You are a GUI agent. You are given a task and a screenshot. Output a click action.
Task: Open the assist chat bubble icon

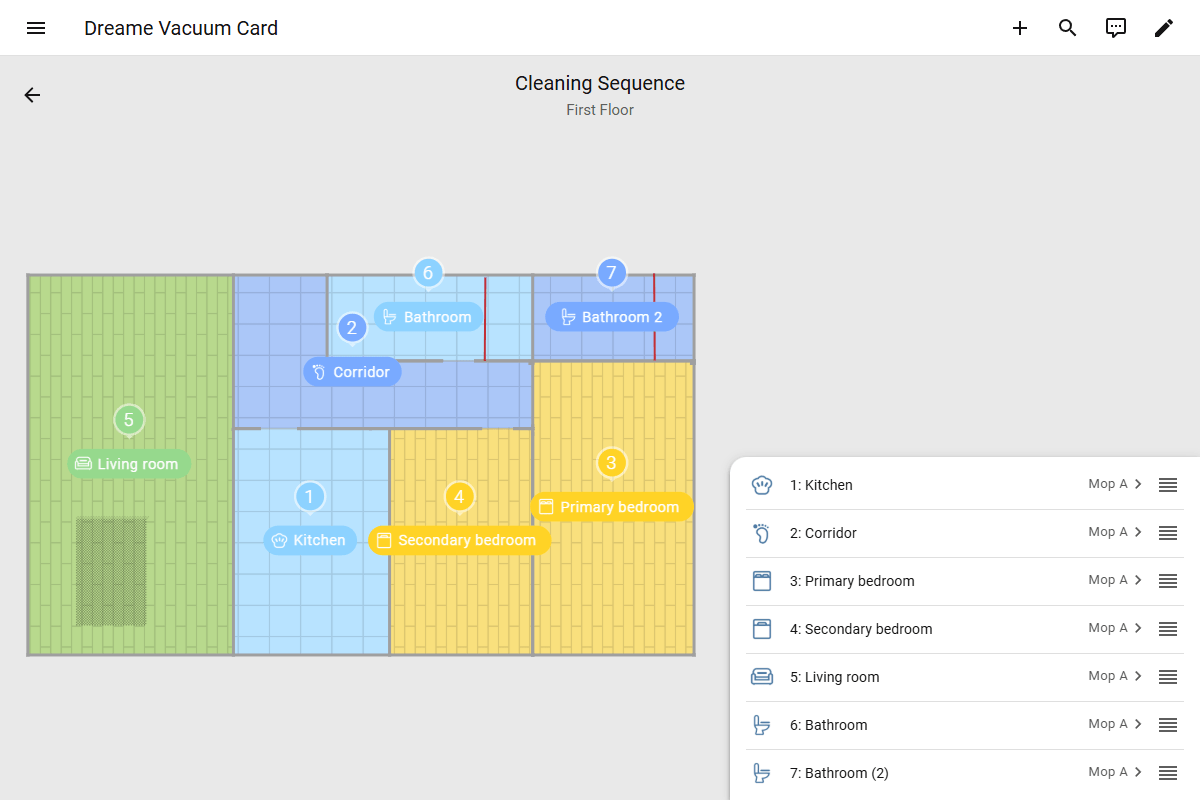1116,28
